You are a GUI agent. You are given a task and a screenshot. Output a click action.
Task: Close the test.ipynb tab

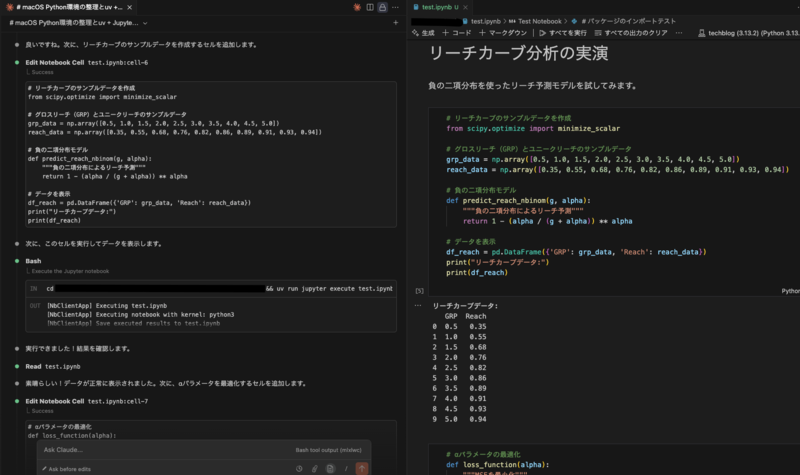pos(465,7)
